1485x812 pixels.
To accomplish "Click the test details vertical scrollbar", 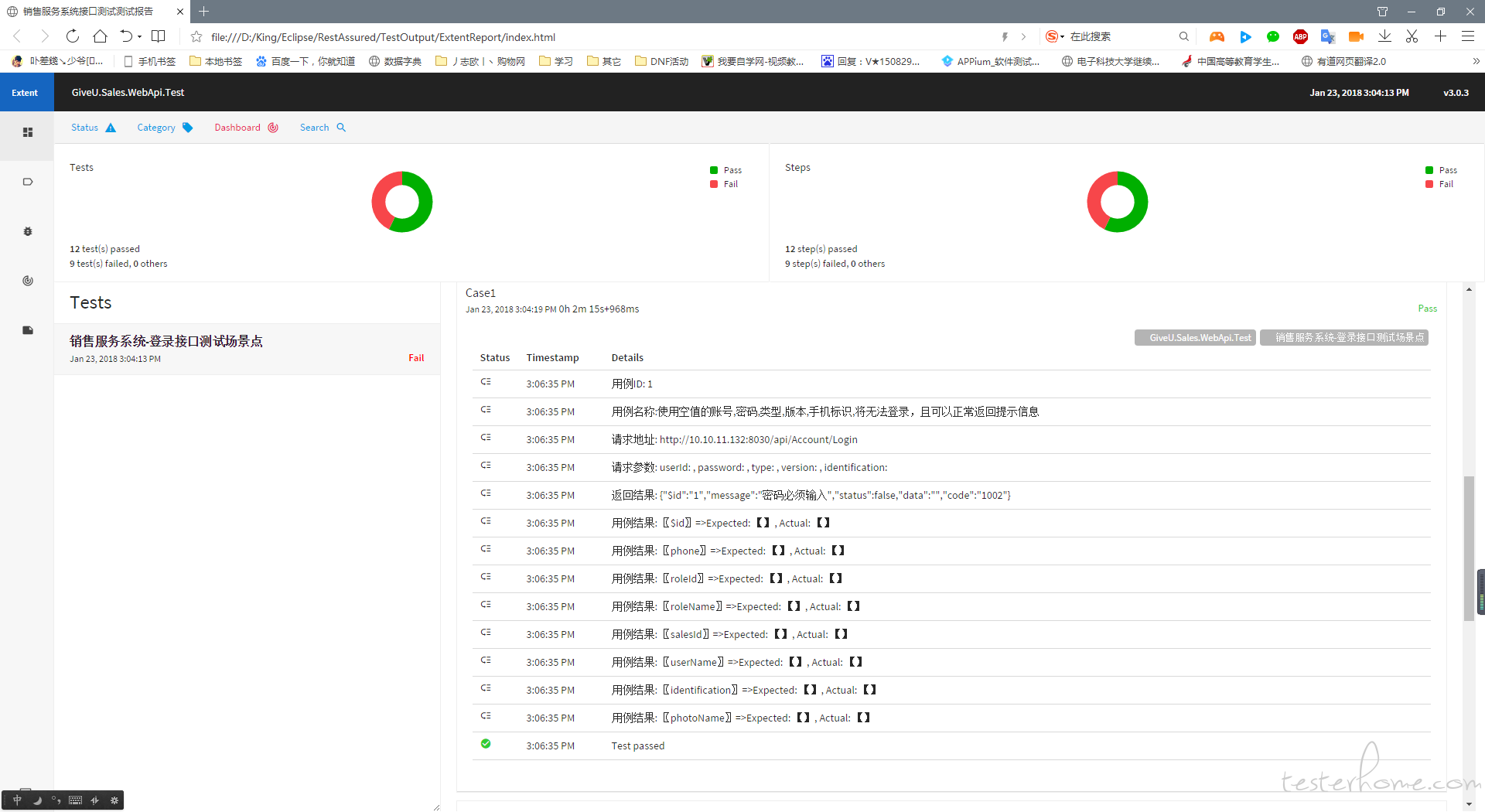I will coord(1469,548).
